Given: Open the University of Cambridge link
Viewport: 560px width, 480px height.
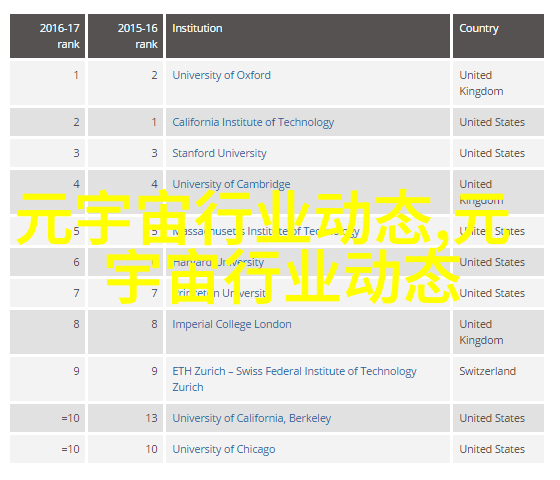Looking at the screenshot, I should (x=231, y=184).
